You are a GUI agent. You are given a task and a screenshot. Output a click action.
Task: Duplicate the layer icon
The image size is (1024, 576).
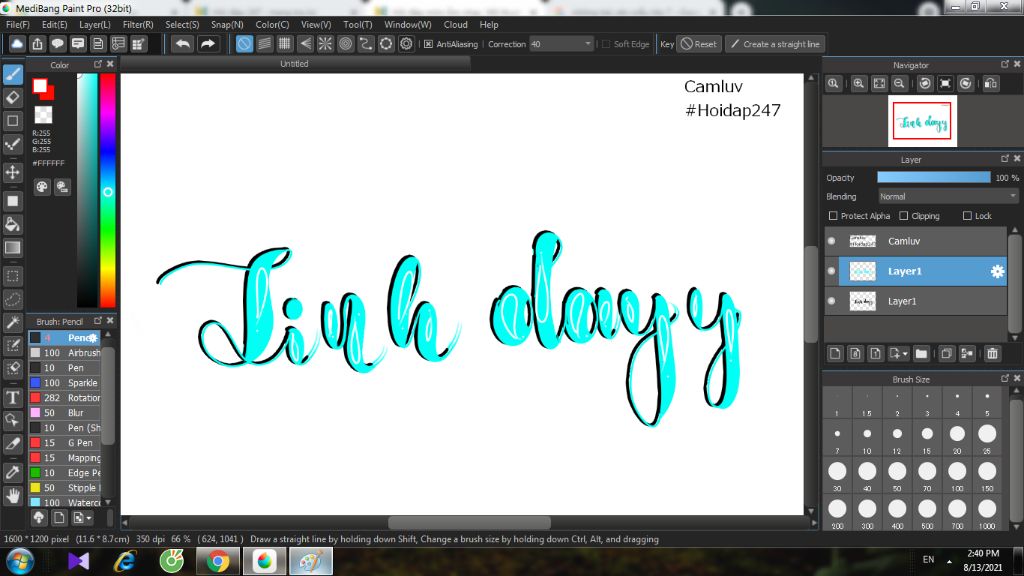point(946,353)
